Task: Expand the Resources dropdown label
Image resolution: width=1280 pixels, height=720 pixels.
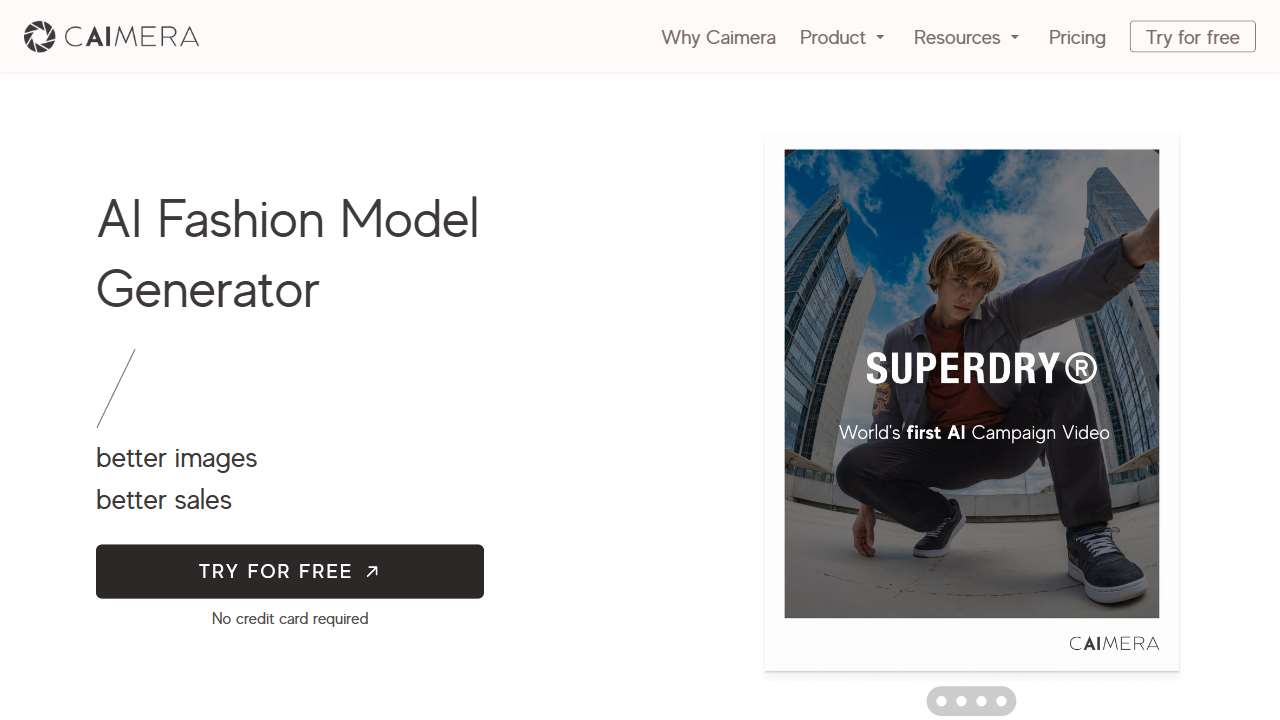Action: tap(956, 37)
